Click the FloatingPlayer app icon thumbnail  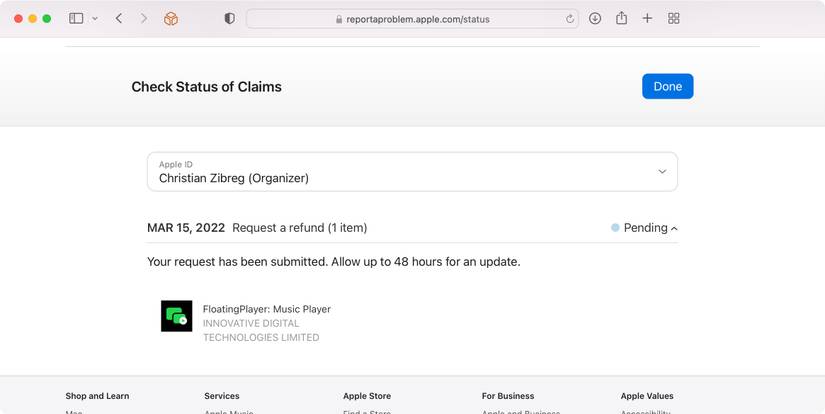176,316
